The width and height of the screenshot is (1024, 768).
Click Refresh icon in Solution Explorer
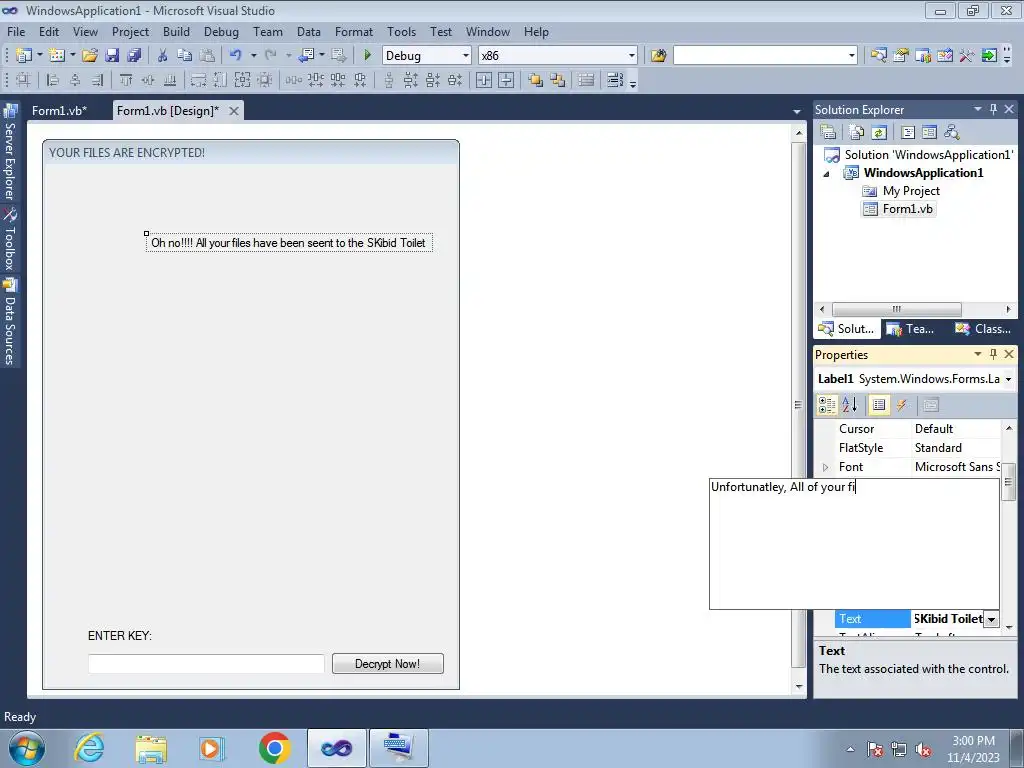coord(879,133)
